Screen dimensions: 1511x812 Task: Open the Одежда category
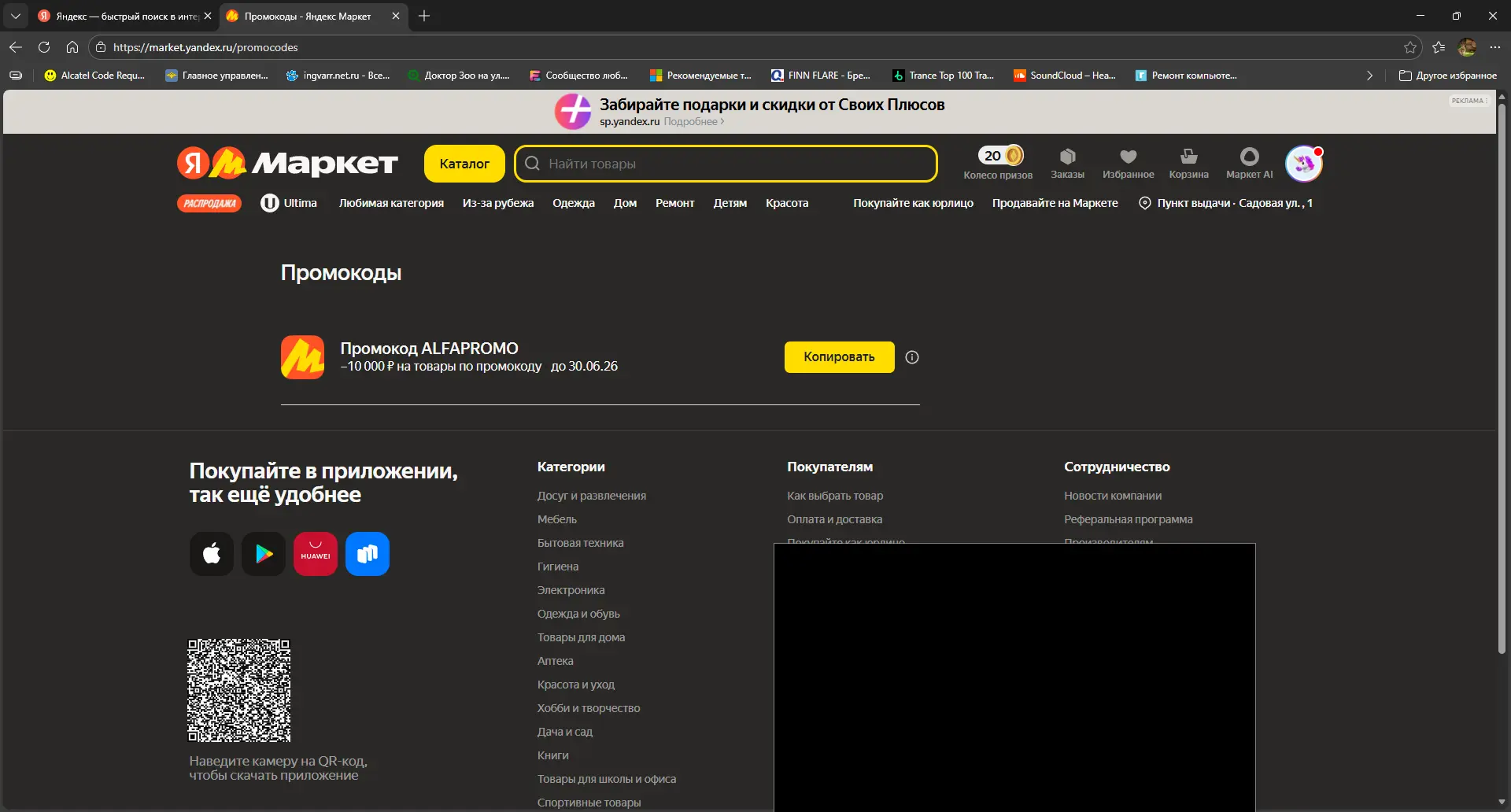[574, 203]
